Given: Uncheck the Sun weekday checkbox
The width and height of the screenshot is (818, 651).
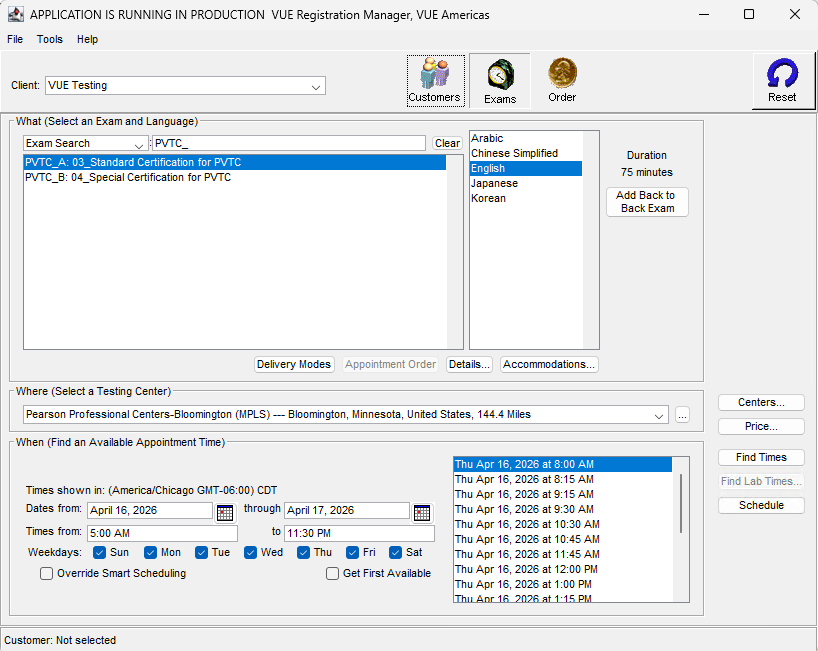Looking at the screenshot, I should [100, 552].
